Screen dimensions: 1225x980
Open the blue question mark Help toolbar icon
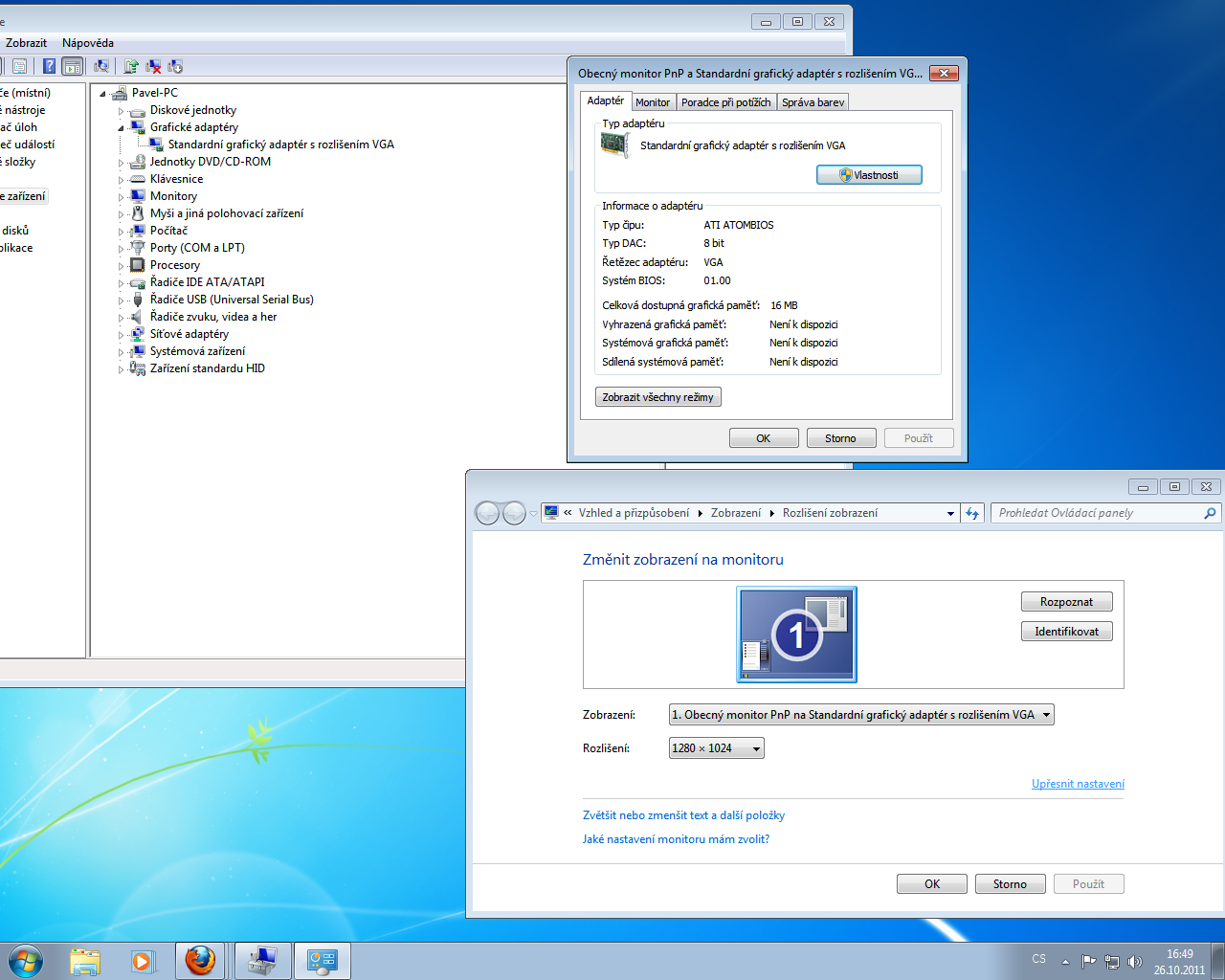[x=49, y=66]
